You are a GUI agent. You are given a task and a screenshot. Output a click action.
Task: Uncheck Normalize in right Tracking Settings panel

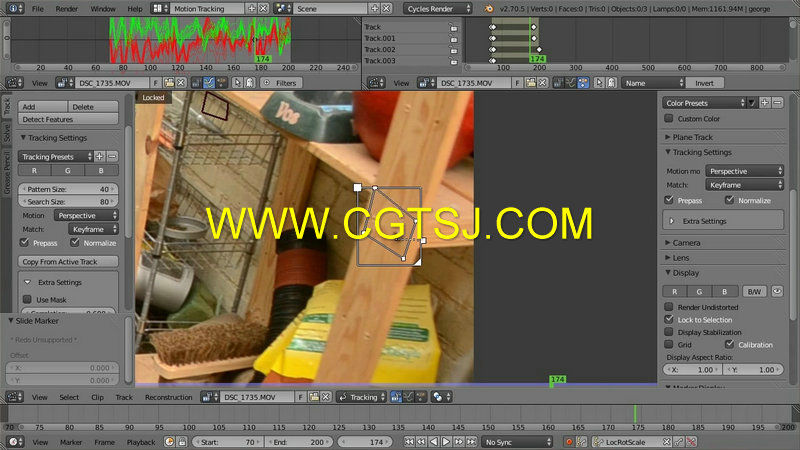tap(730, 200)
